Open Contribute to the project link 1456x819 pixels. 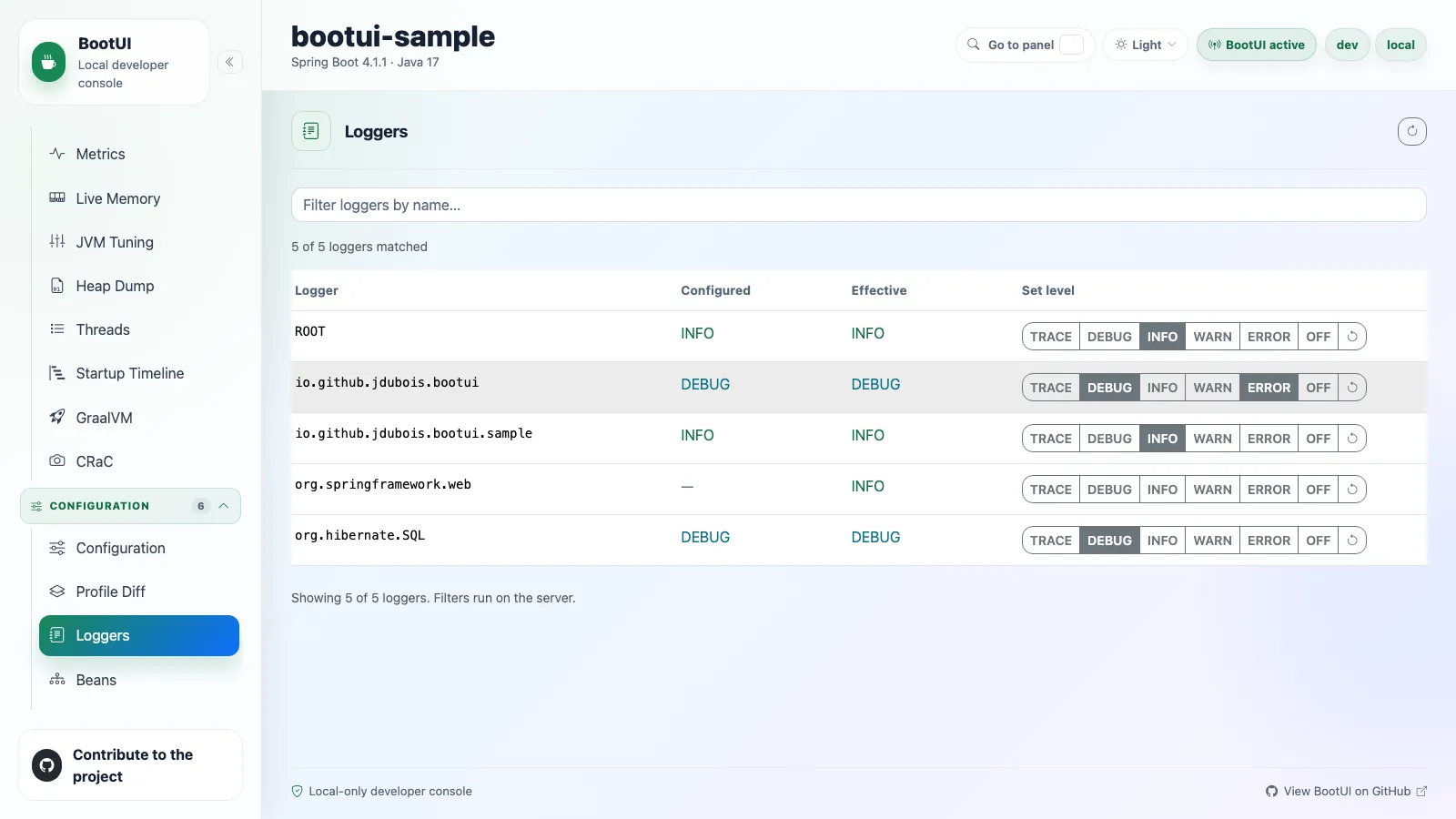[x=130, y=765]
